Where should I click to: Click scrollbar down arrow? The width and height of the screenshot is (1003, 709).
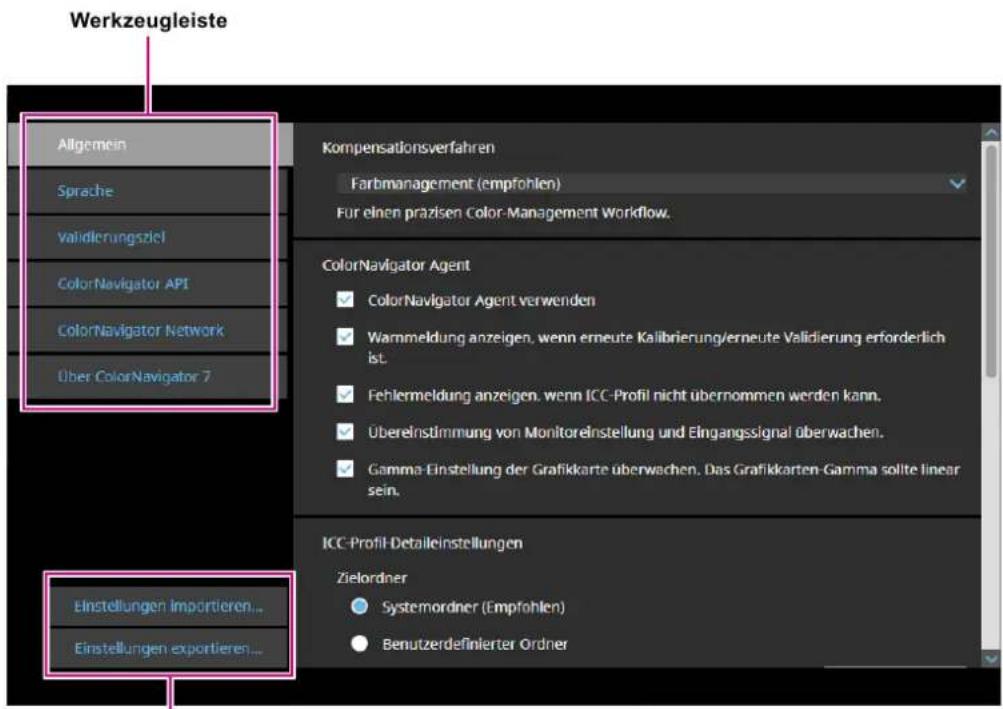[991, 658]
